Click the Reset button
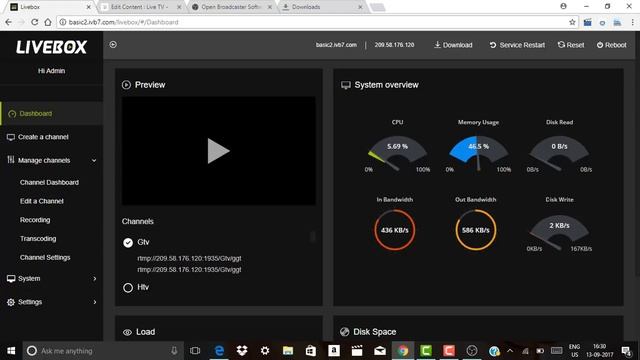Image resolution: width=640 pixels, height=360 pixels. pos(571,45)
